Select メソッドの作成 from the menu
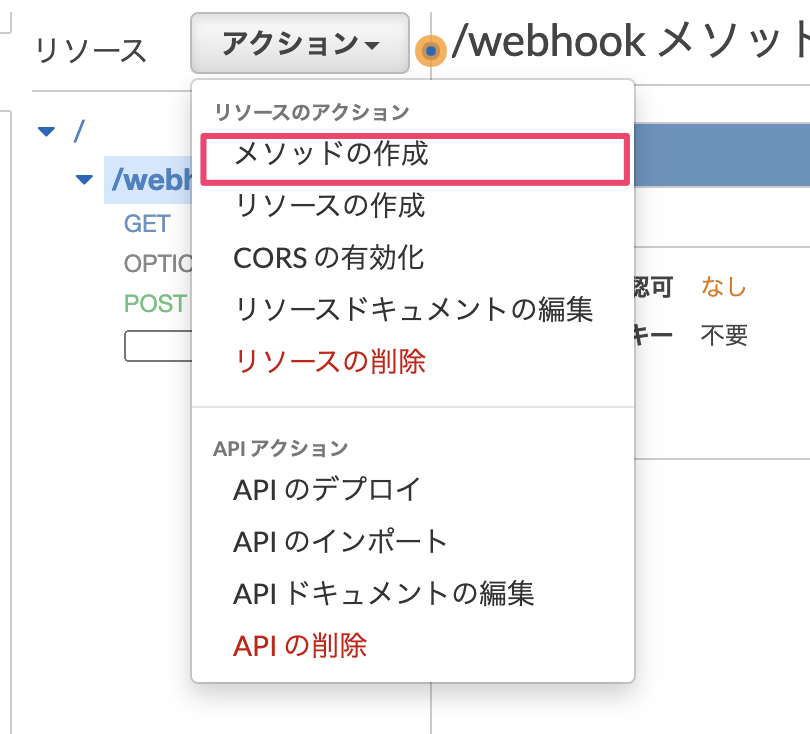810x734 pixels. 415,159
